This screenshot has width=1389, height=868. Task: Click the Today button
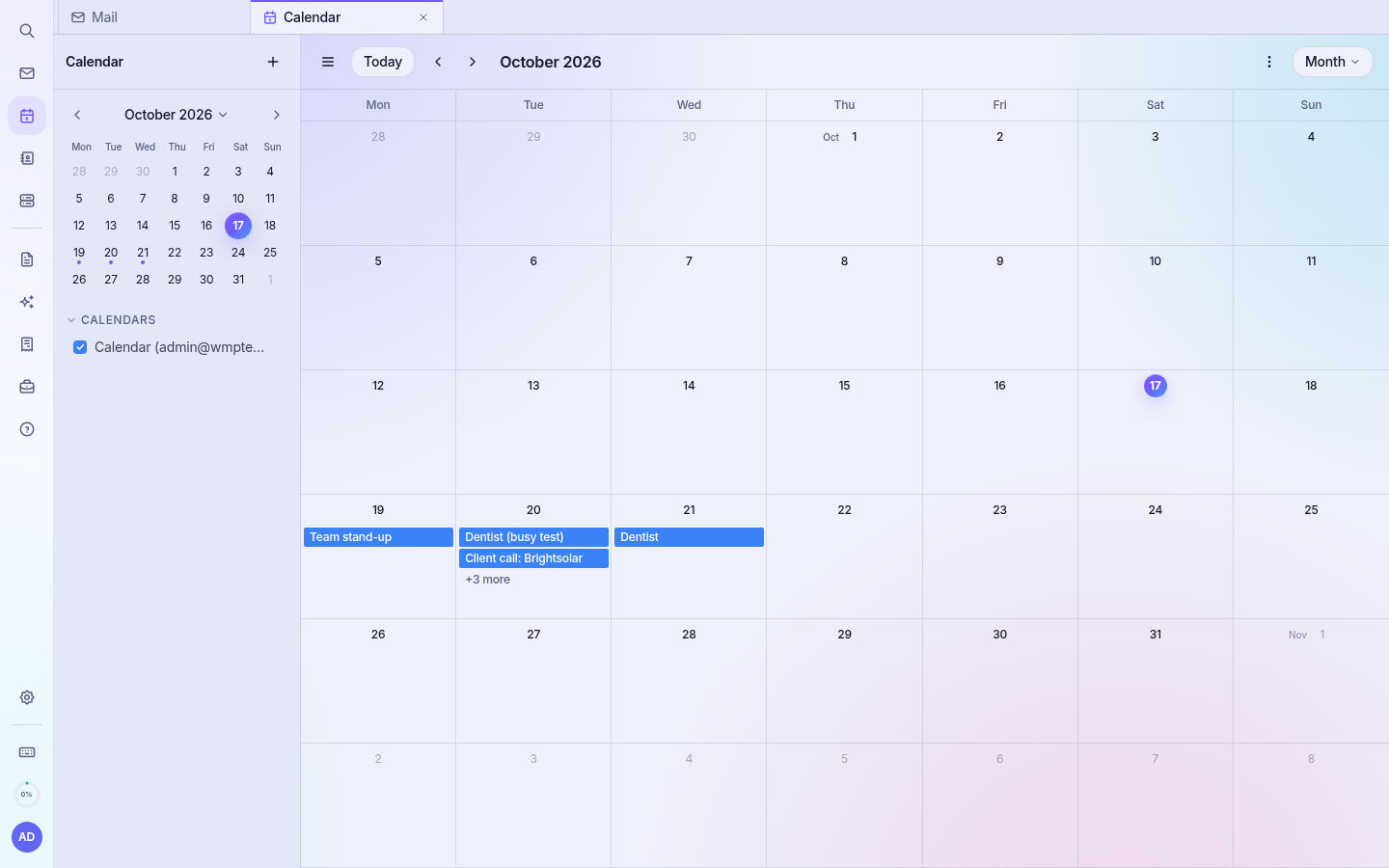pos(383,62)
